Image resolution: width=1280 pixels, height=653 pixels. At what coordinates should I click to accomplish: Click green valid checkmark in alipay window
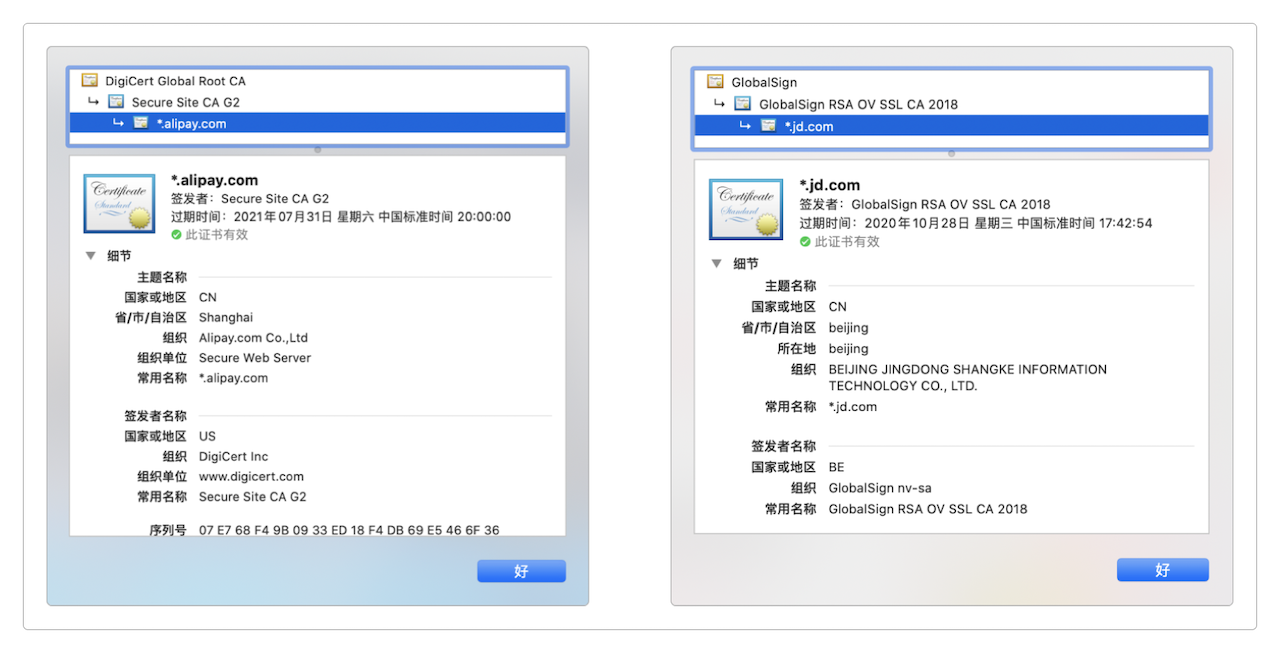[x=176, y=234]
